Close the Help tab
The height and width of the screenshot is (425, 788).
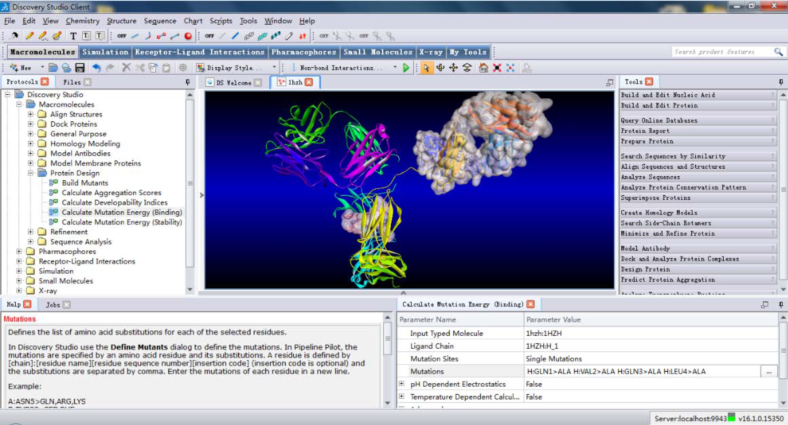click(27, 304)
